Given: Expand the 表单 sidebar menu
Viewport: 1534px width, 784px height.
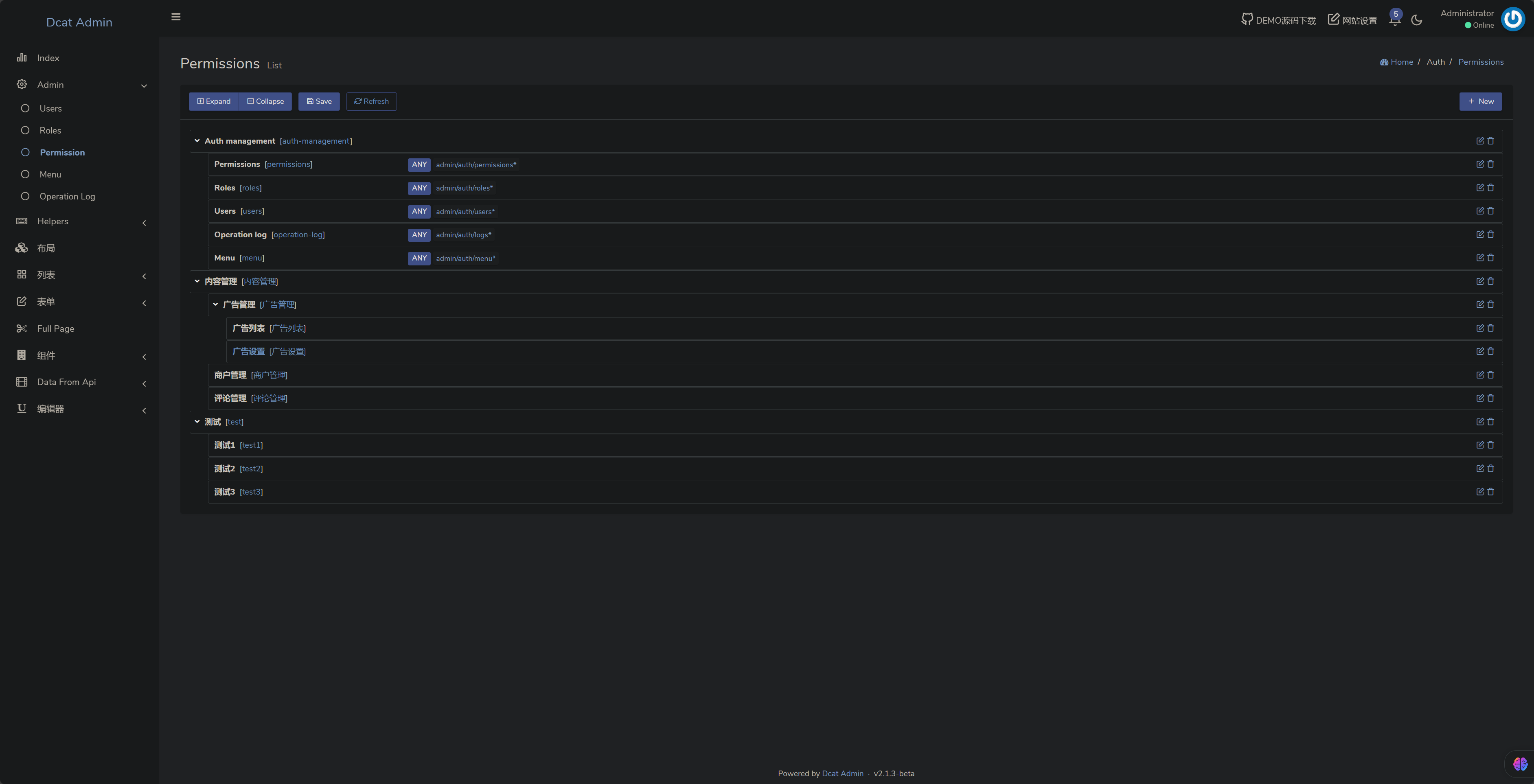Looking at the screenshot, I should 80,302.
